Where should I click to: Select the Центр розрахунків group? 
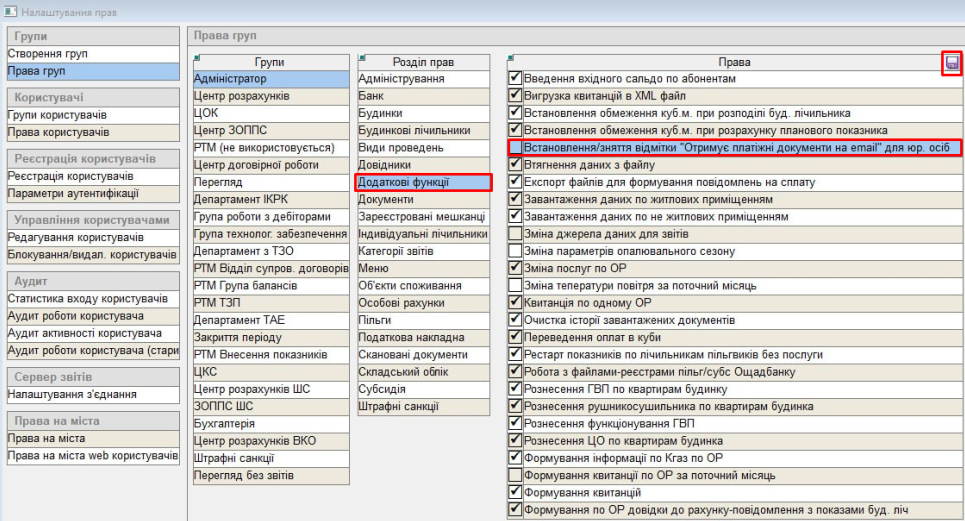click(242, 96)
